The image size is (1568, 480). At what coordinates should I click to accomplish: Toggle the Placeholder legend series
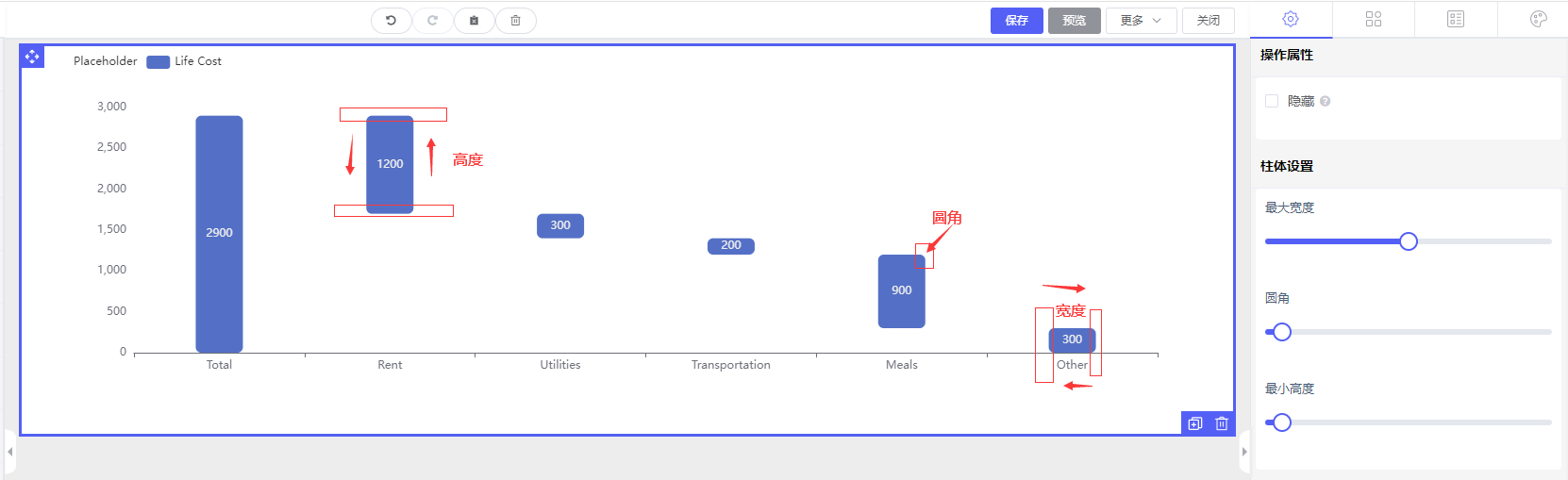tap(105, 61)
